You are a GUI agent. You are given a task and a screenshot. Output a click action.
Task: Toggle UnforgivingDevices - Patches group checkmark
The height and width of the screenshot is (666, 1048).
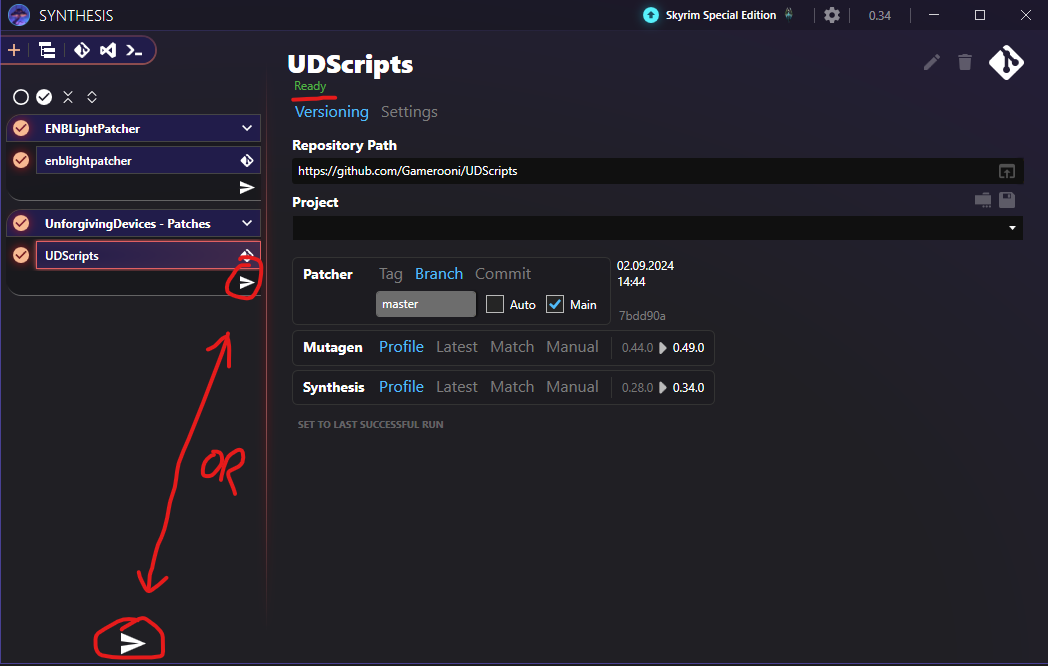(x=21, y=223)
